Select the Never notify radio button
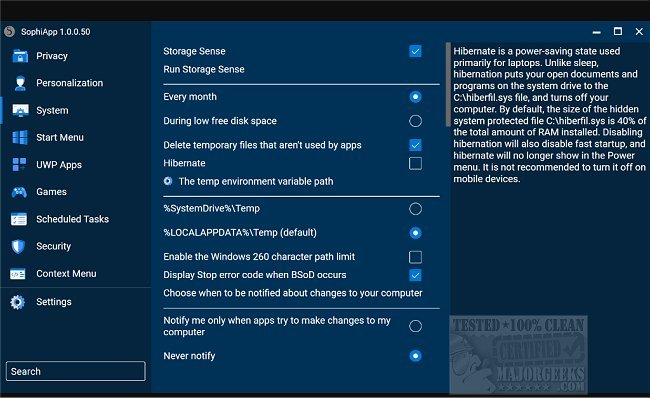 (x=415, y=356)
